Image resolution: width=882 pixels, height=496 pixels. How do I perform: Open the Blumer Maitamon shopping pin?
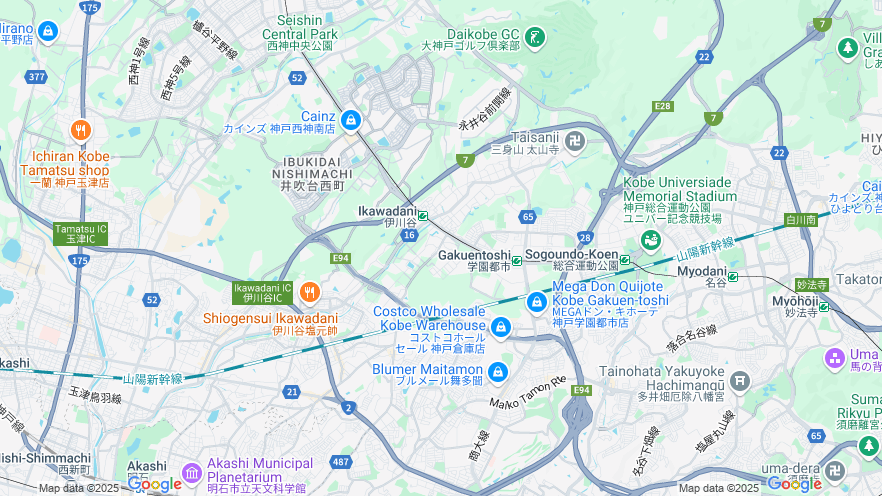[x=497, y=372]
